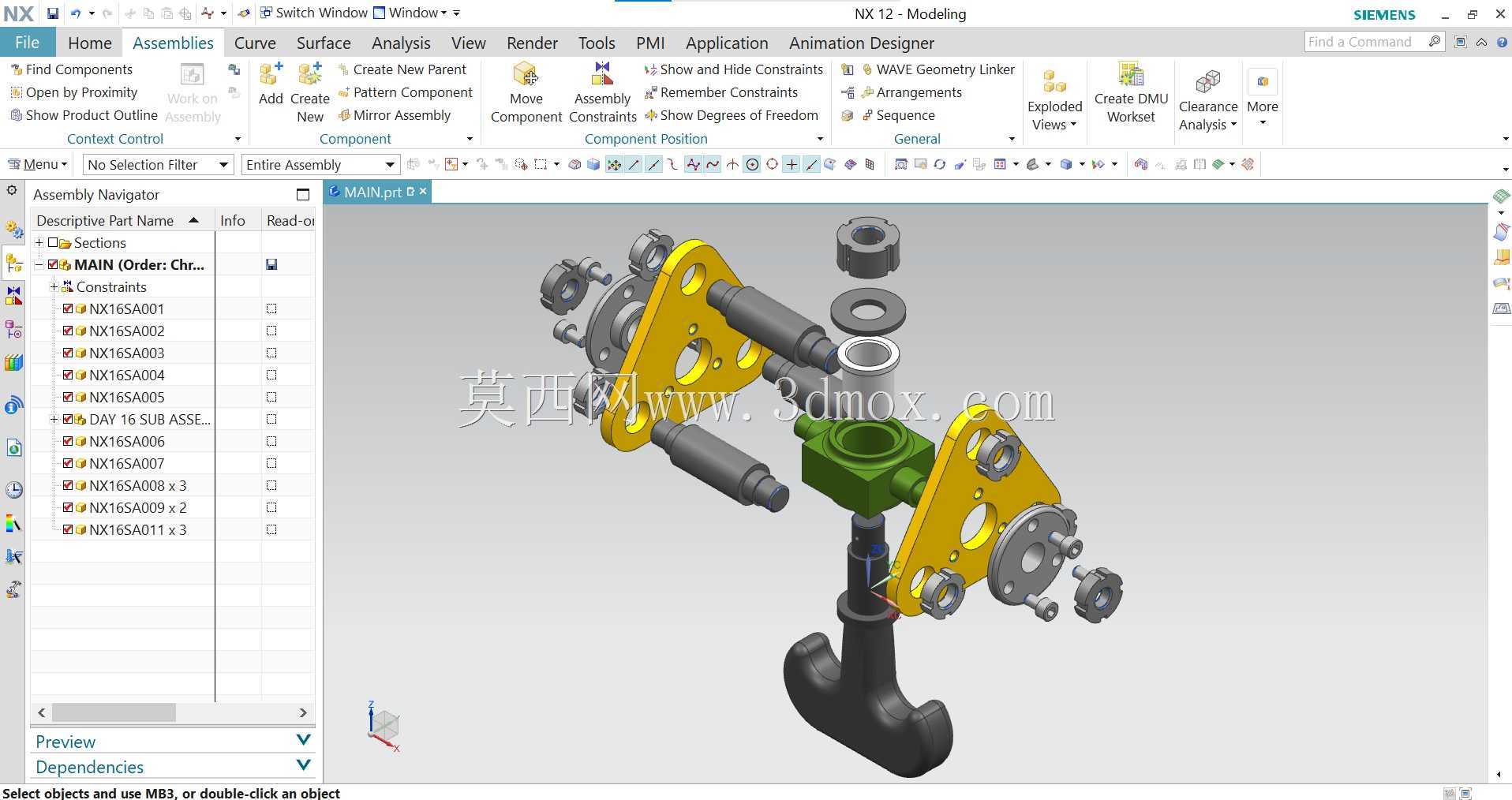Maximize the Assembly Navigator panel
This screenshot has height=800, width=1512.
[x=303, y=194]
